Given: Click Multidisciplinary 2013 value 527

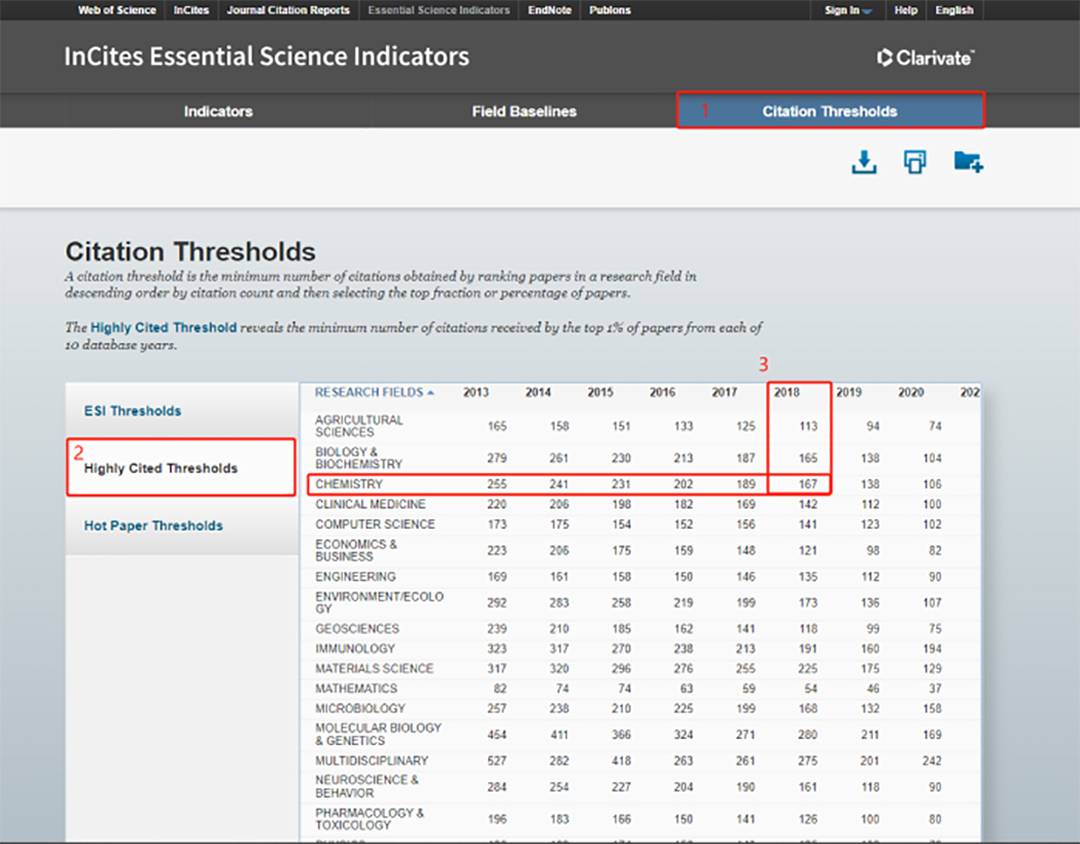Looking at the screenshot, I should coord(497,761).
